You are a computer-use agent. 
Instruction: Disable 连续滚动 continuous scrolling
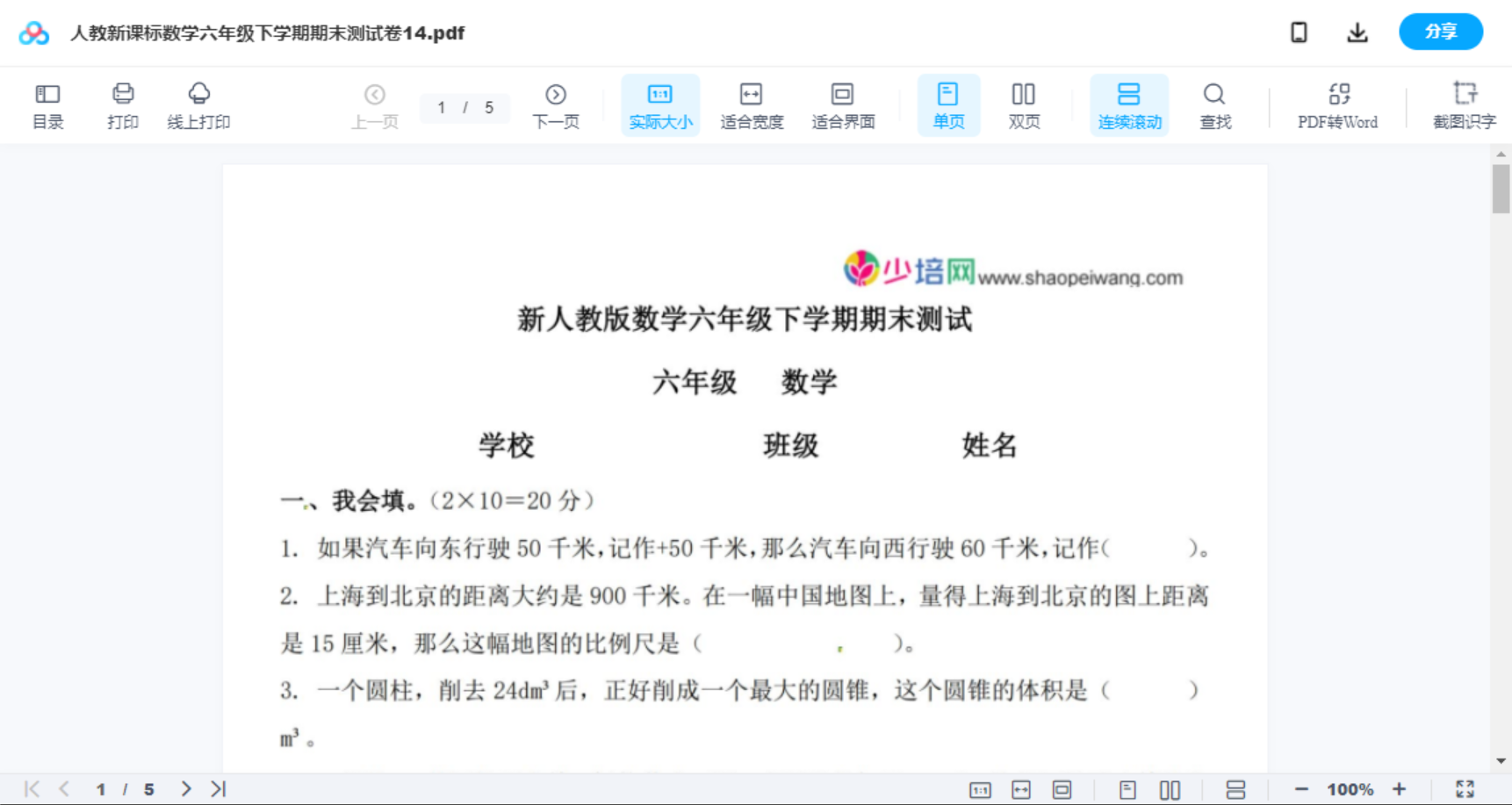[1129, 104]
